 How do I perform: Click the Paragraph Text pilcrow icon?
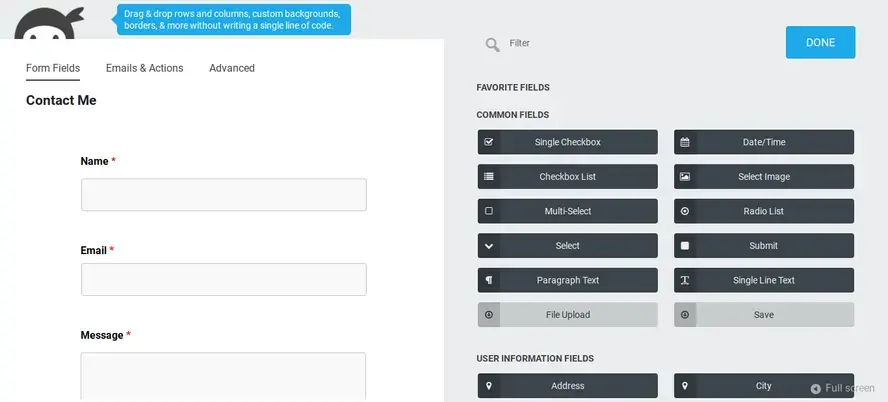489,280
